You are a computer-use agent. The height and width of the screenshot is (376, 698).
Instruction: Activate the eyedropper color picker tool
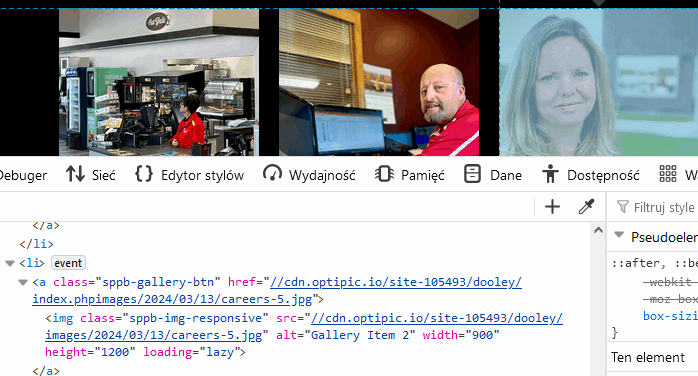586,206
